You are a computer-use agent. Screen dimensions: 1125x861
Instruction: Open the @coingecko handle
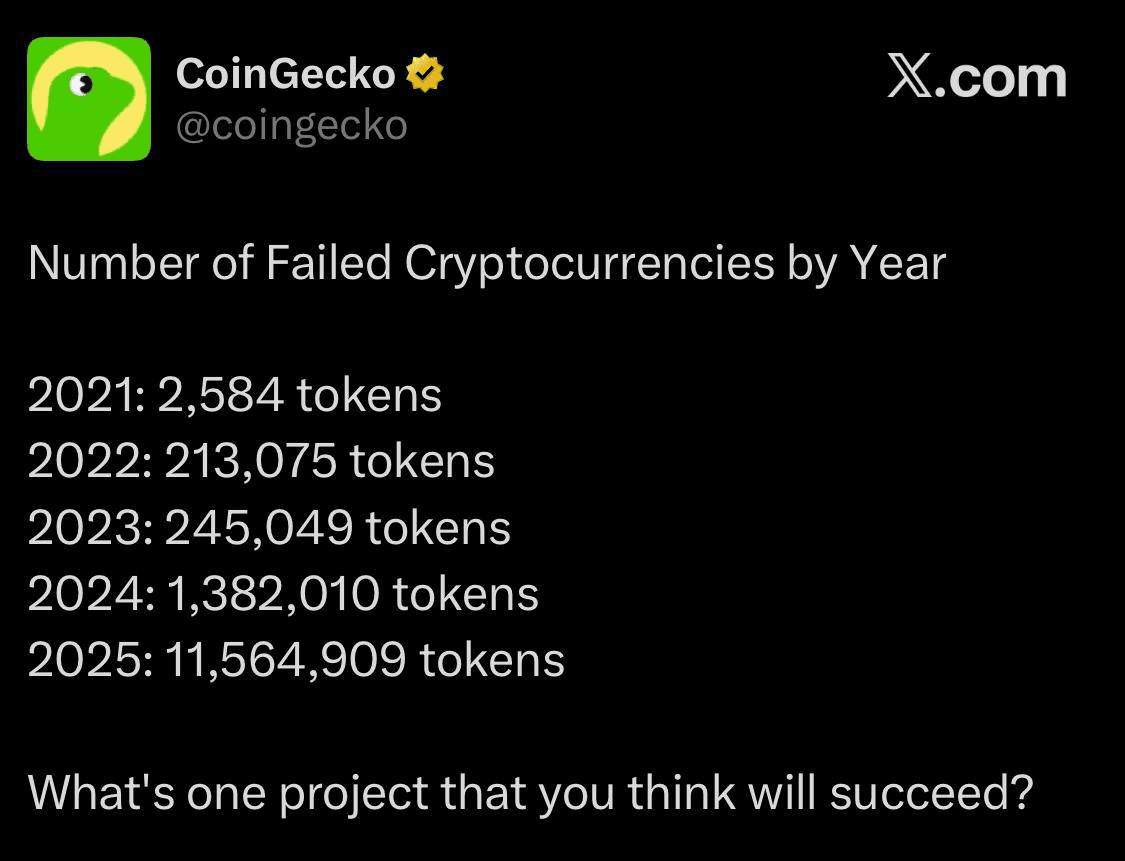pos(292,126)
